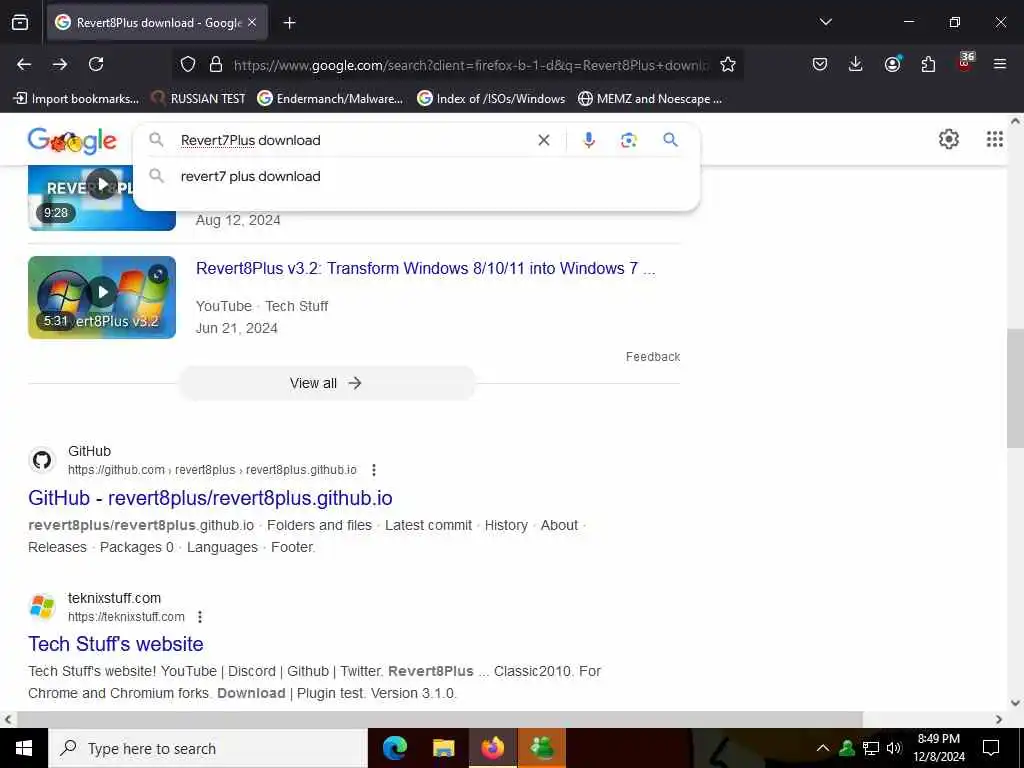Click the taskbar Type here to search box
The height and width of the screenshot is (768, 1024).
click(x=208, y=748)
